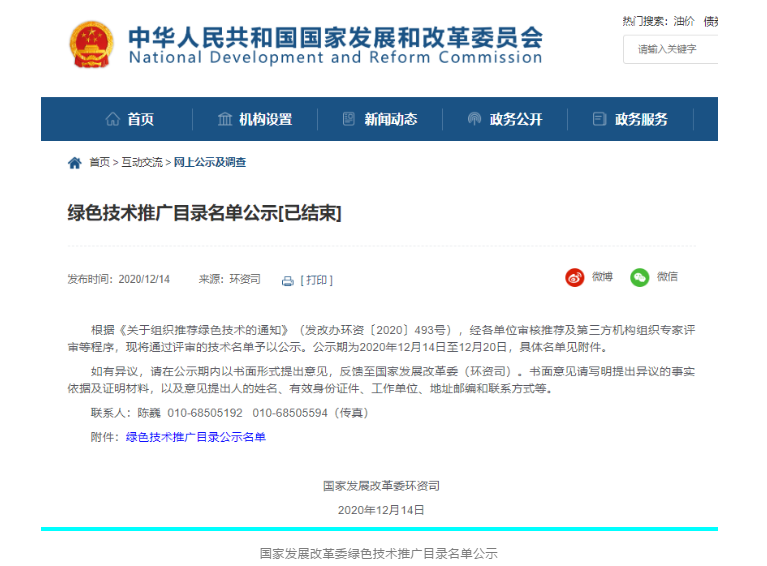Select 新闻动态 in the navigation bar
This screenshot has height=566, width=767.
(x=390, y=119)
